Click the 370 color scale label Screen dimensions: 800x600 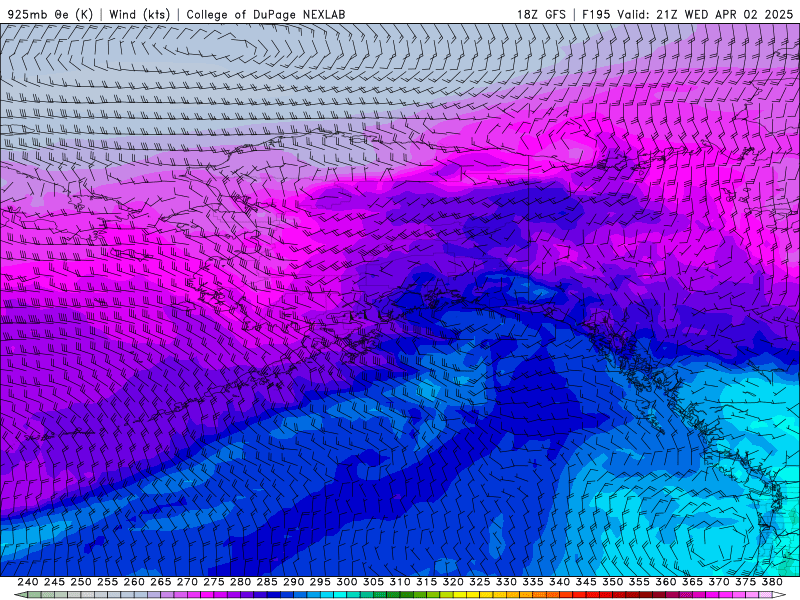tap(719, 582)
